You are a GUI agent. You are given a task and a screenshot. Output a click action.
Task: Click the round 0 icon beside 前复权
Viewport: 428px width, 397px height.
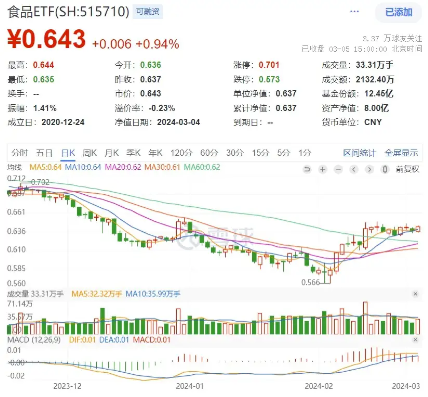click(x=385, y=170)
